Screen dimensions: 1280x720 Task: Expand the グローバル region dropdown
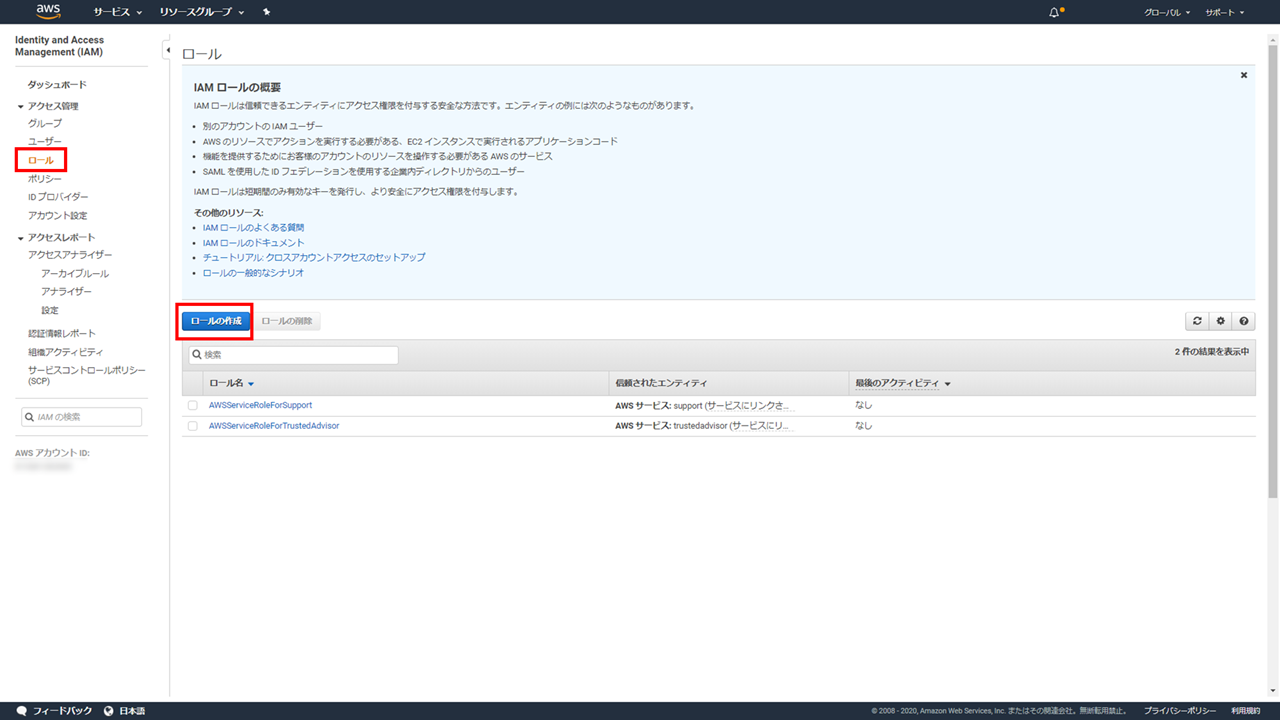pos(1166,12)
